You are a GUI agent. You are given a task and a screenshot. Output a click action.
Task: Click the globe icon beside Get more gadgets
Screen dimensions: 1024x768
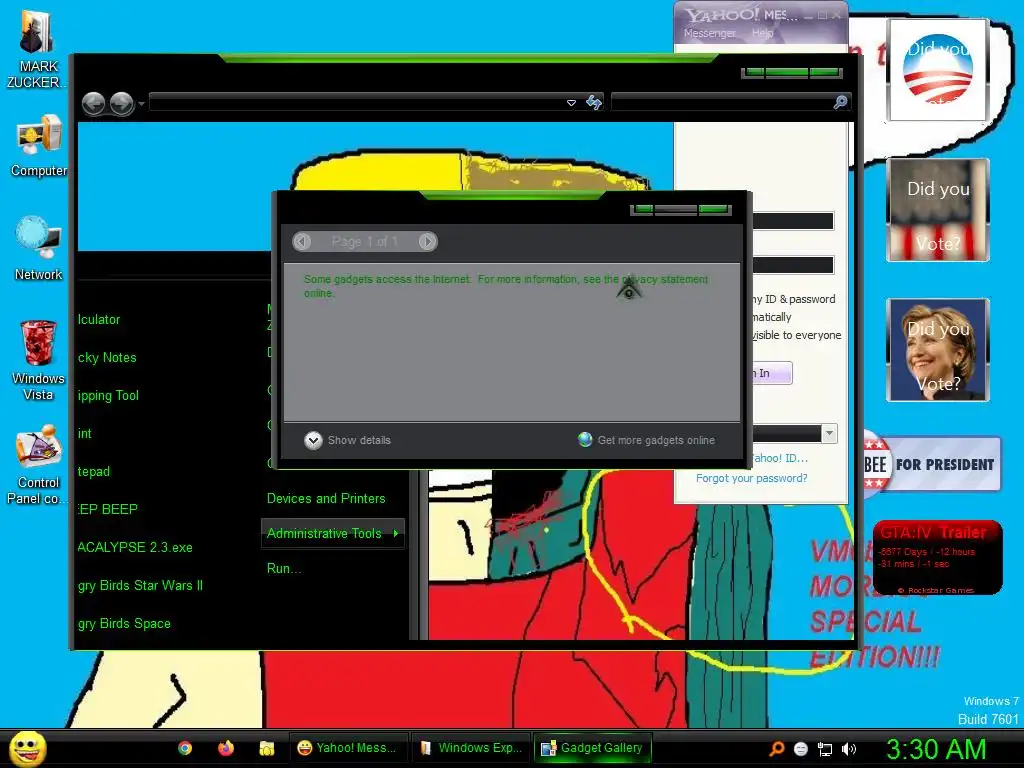585,439
